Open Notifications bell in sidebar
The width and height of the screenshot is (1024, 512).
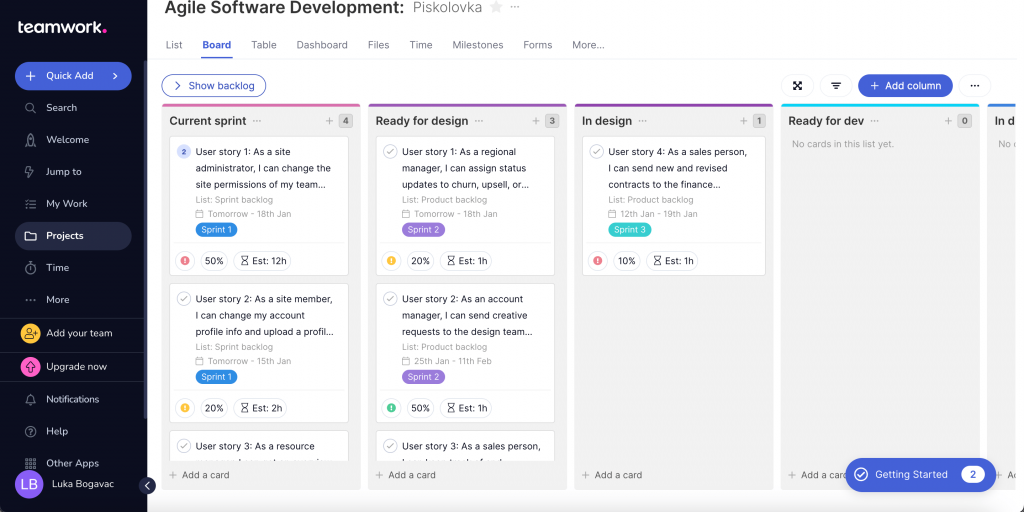[x=72, y=399]
